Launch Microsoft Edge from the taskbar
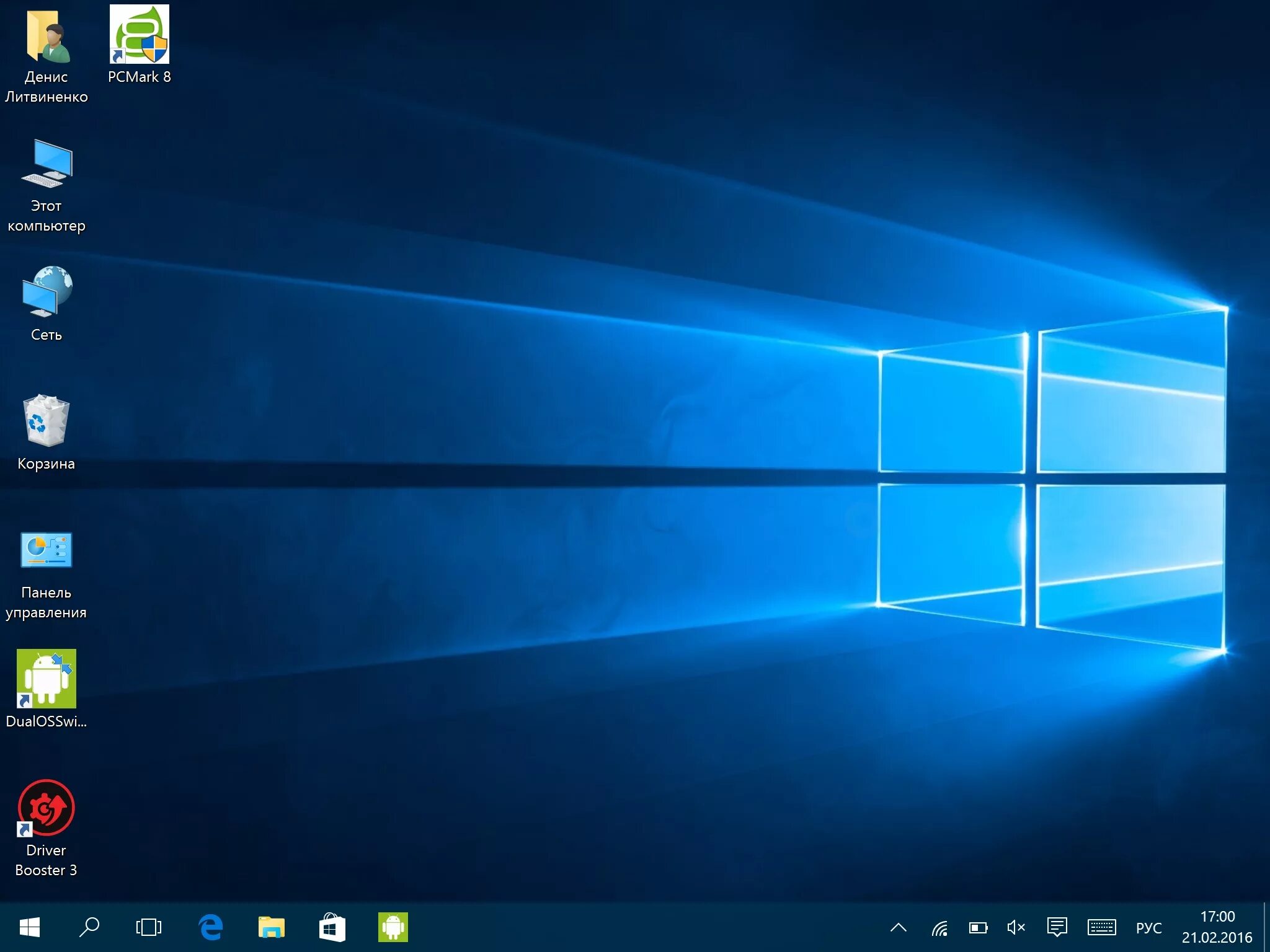Image resolution: width=1270 pixels, height=952 pixels. click(x=211, y=927)
